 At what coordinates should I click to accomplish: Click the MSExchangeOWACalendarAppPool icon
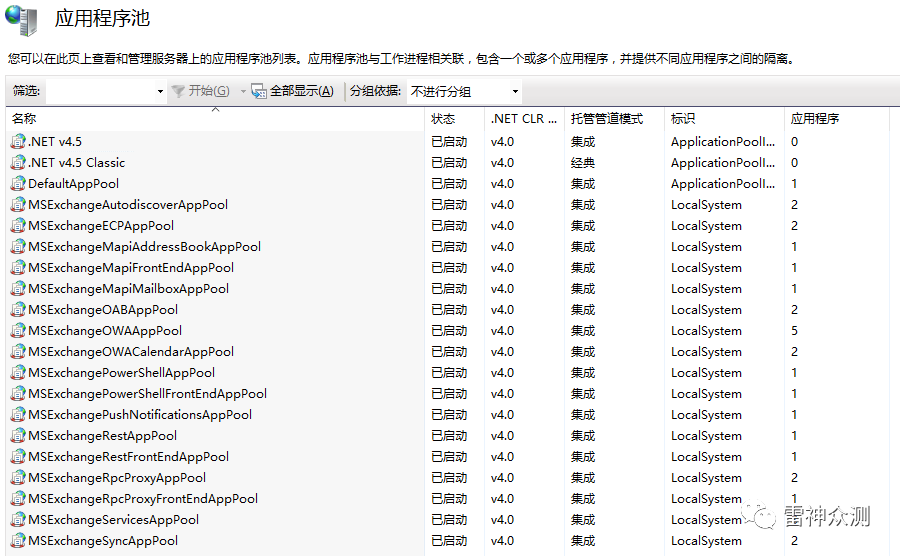18,351
